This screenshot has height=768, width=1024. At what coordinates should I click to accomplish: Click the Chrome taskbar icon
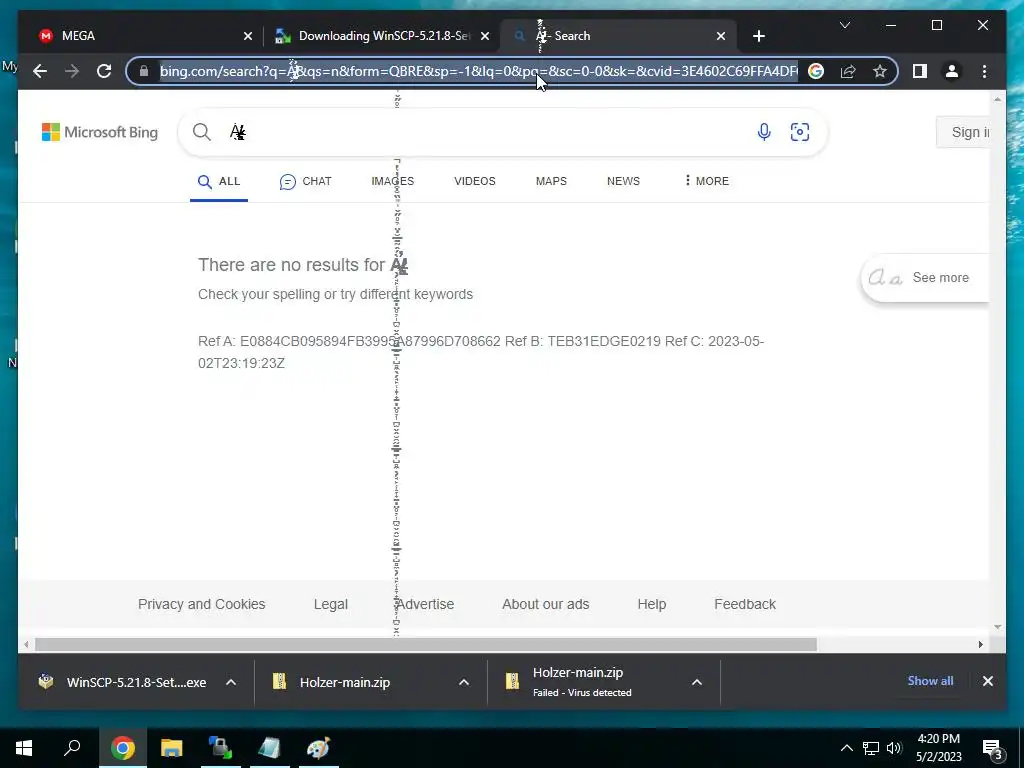[x=122, y=748]
